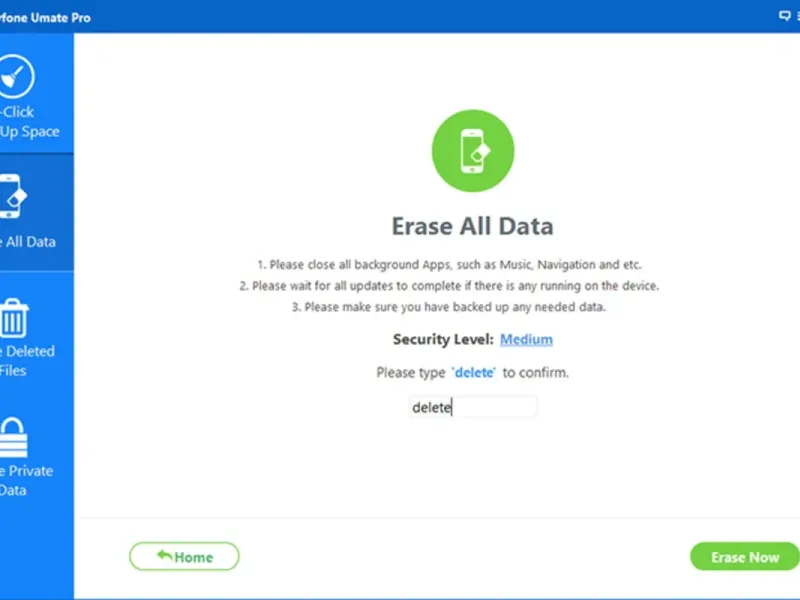800x600 pixels.
Task: Focus the delete confirmation text field
Action: point(473,407)
